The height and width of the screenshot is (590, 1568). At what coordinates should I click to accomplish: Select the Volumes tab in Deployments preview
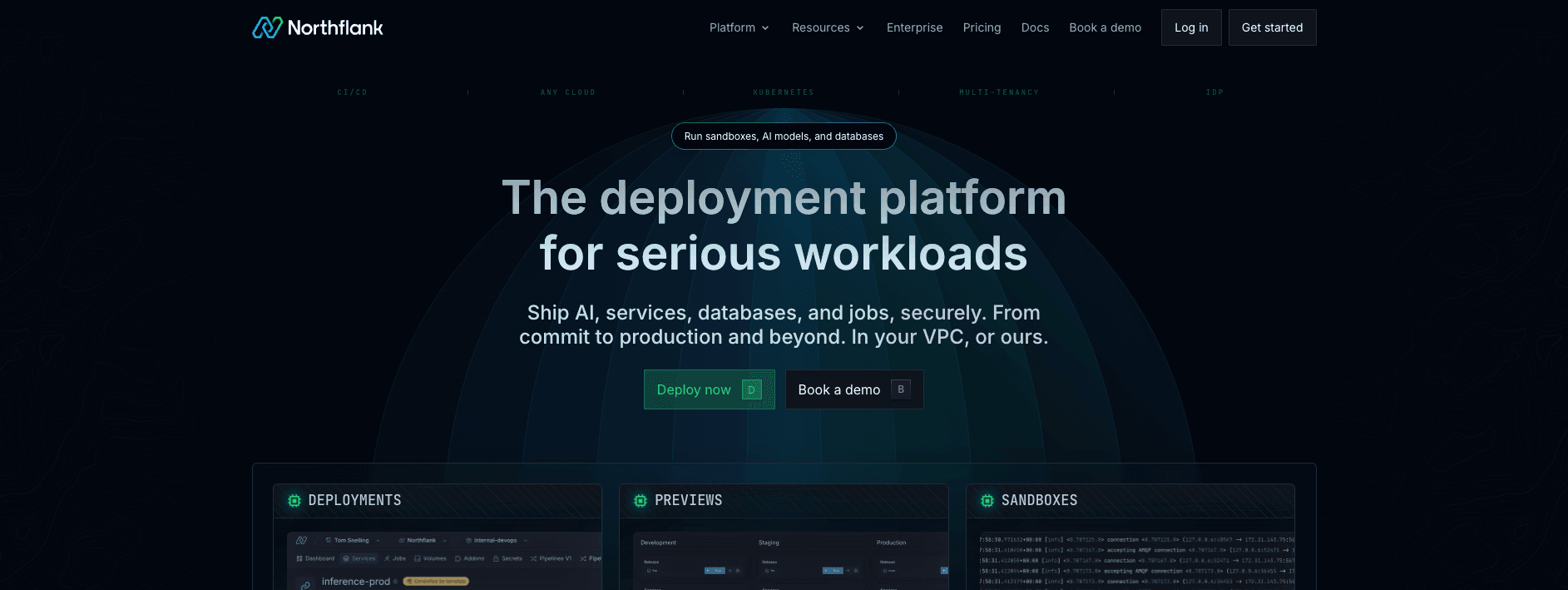pyautogui.click(x=430, y=558)
